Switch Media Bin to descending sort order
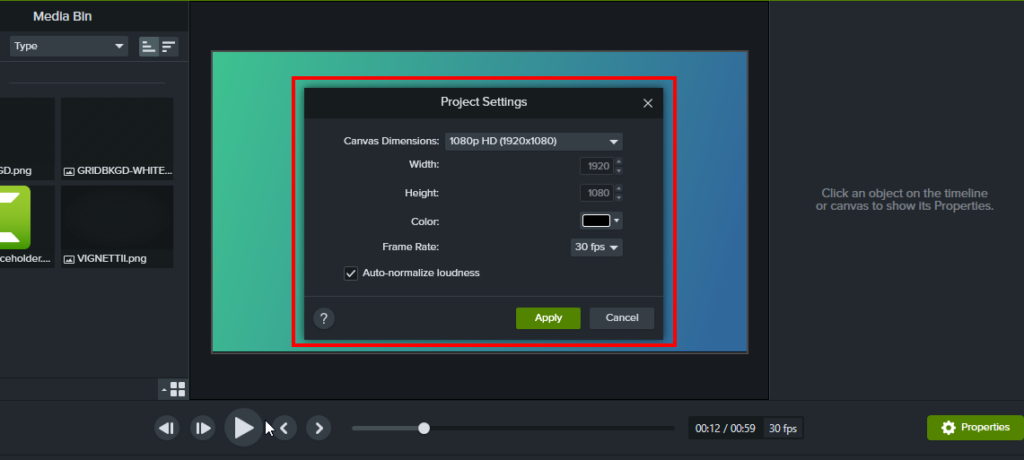1024x460 pixels. [x=169, y=46]
